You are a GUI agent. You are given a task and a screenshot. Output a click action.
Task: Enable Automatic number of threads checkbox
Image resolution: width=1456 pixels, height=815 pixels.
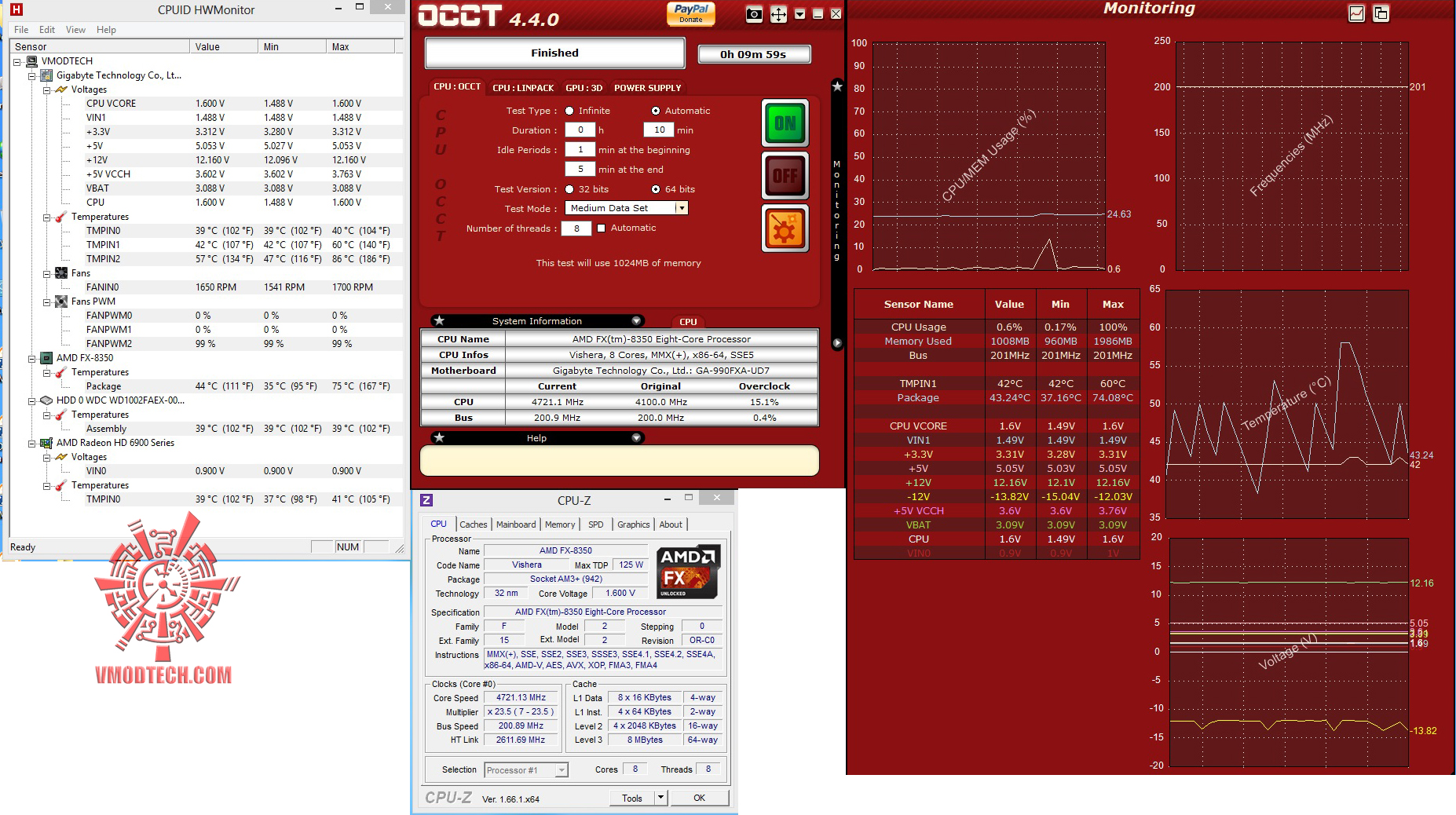[x=601, y=228]
